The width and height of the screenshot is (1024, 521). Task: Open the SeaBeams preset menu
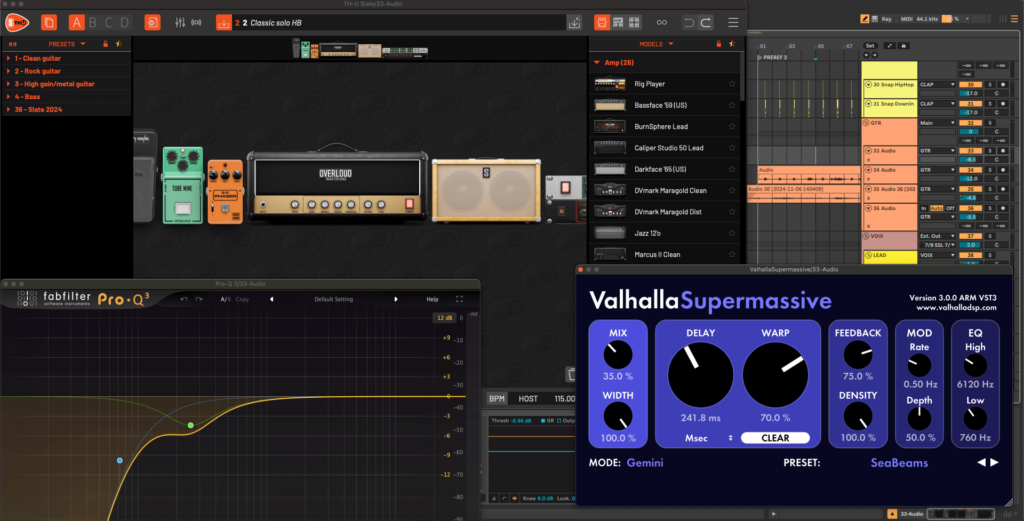[x=899, y=462]
